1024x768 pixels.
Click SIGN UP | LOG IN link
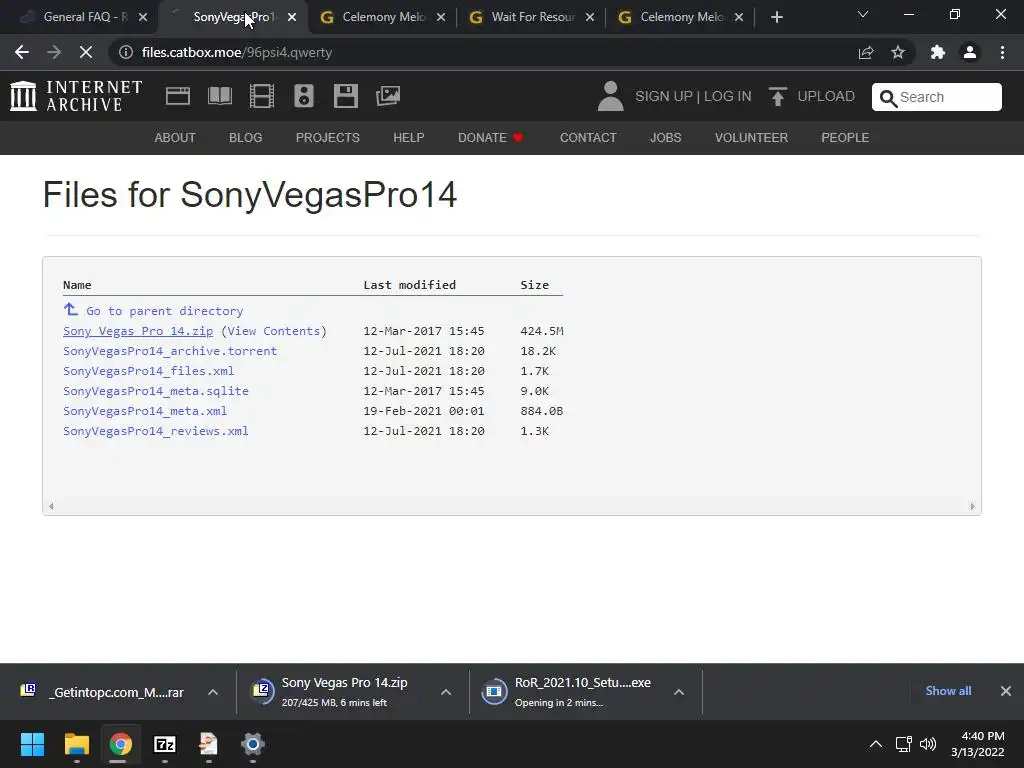[x=693, y=96]
